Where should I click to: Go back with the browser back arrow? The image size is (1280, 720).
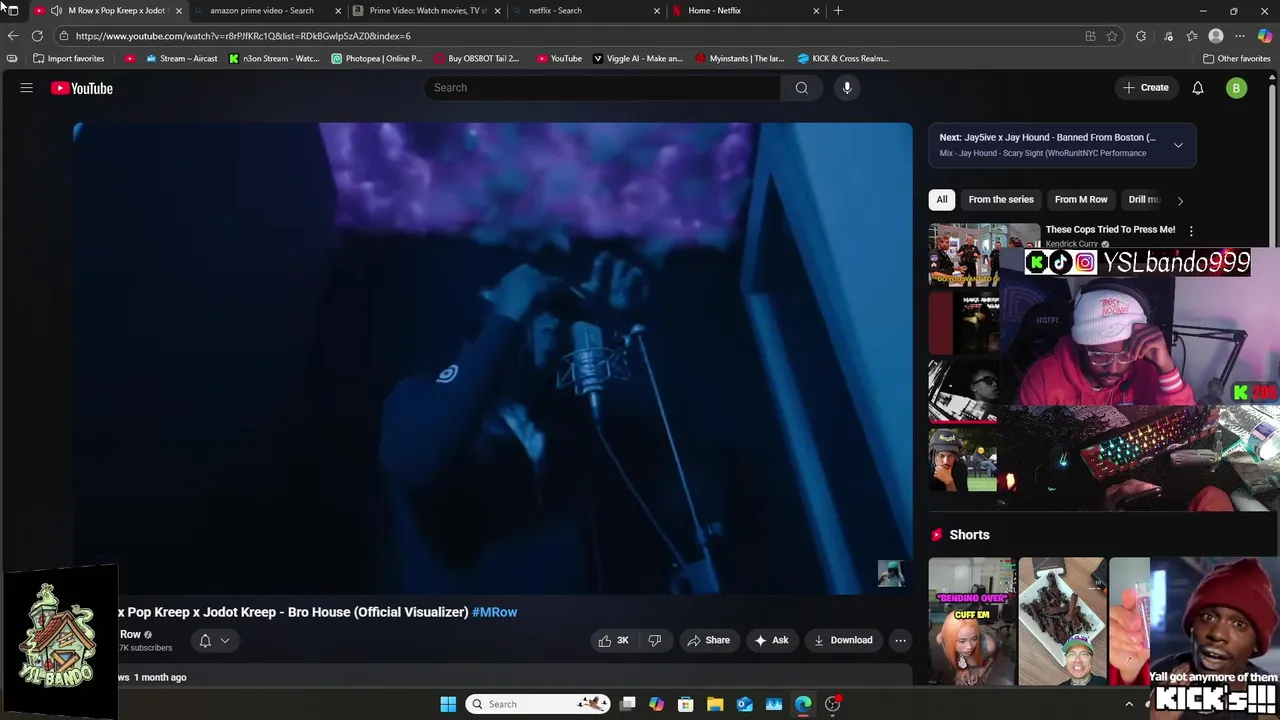(x=12, y=36)
